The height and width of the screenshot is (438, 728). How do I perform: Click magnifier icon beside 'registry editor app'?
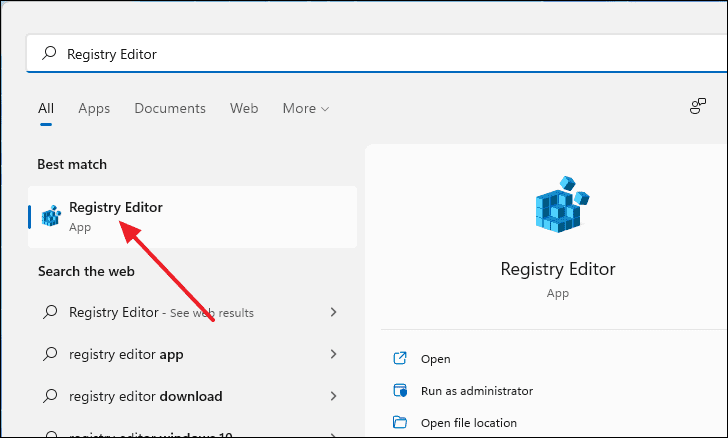50,354
